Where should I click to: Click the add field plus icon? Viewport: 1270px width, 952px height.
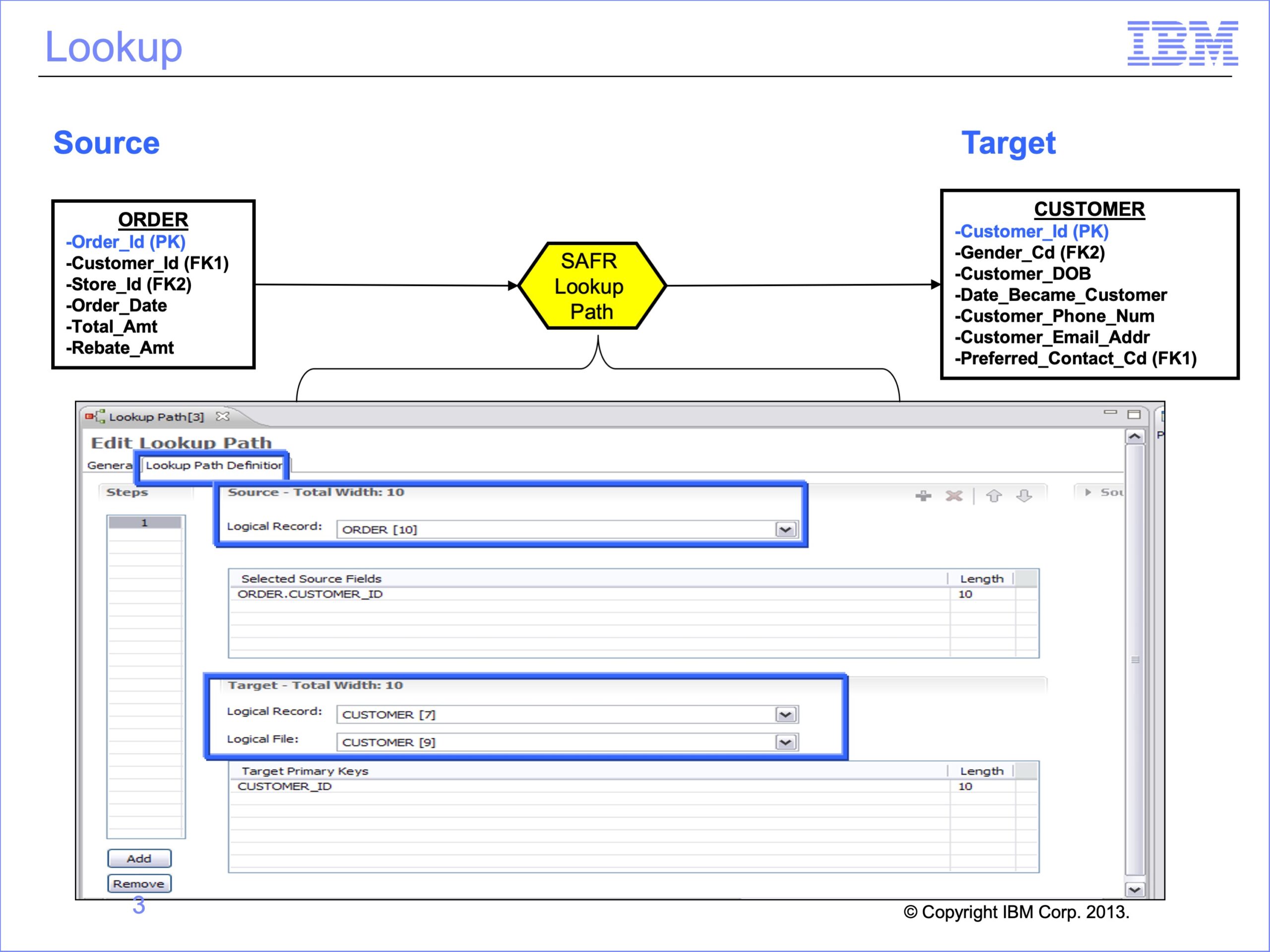(923, 496)
